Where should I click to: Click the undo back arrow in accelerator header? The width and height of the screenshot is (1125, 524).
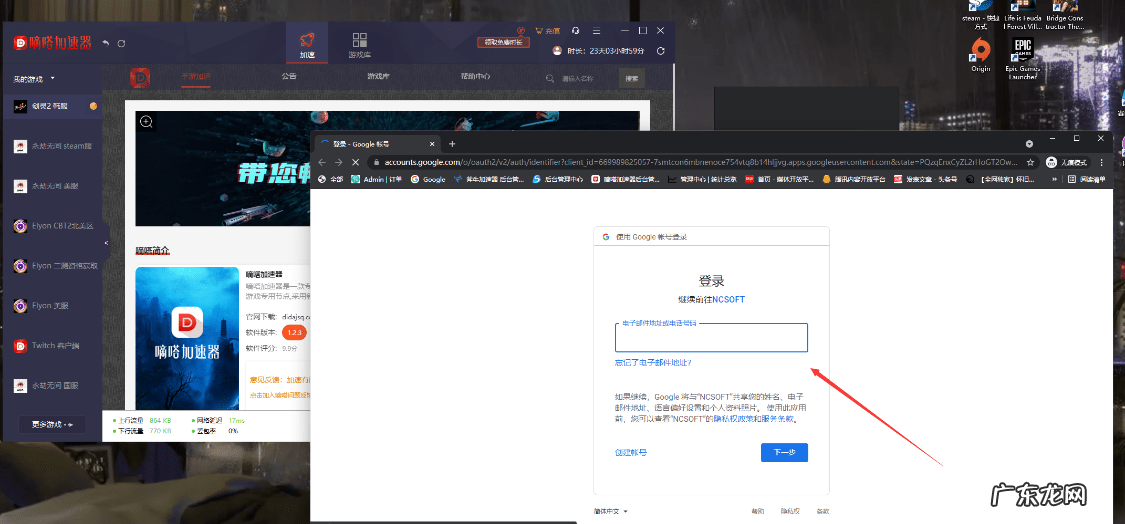[x=105, y=43]
